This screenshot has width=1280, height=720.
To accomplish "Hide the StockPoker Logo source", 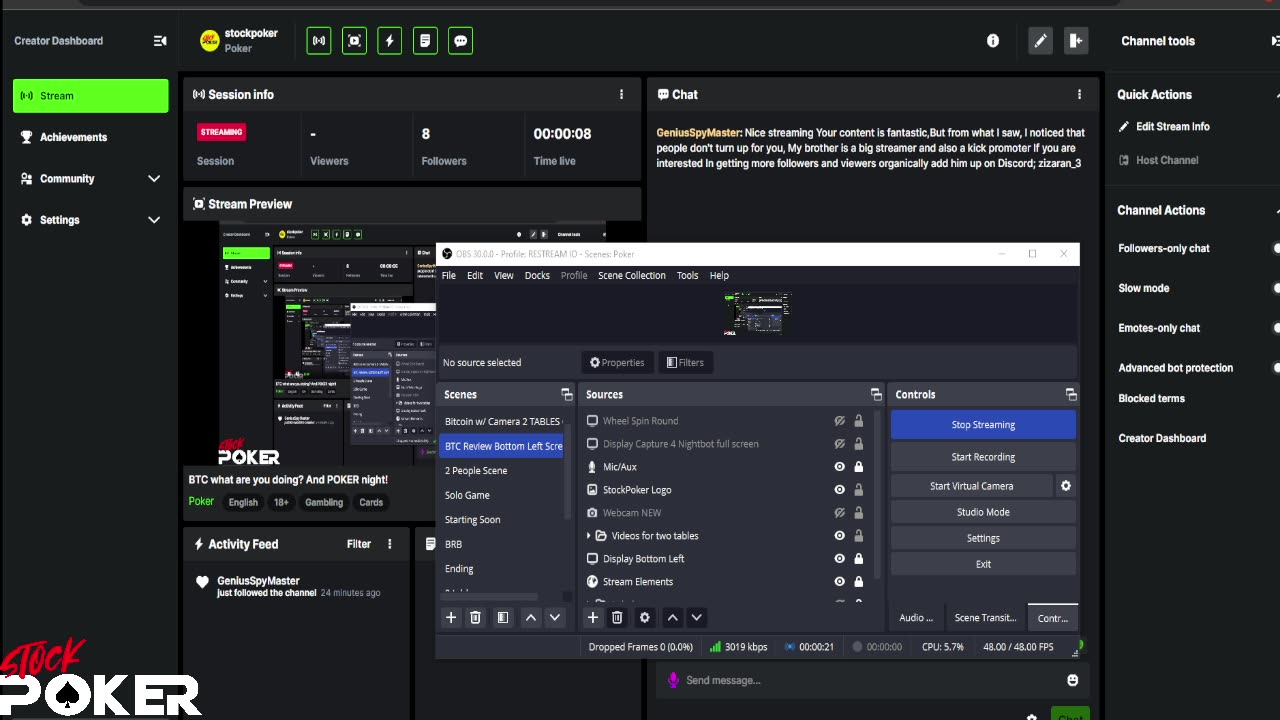I will click(839, 490).
